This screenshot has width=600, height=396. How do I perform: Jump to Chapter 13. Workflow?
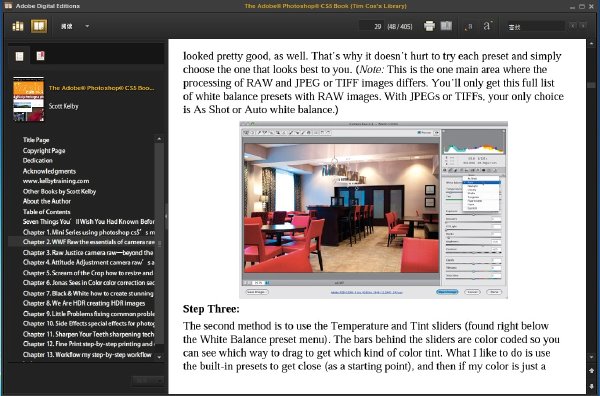[x=87, y=355]
